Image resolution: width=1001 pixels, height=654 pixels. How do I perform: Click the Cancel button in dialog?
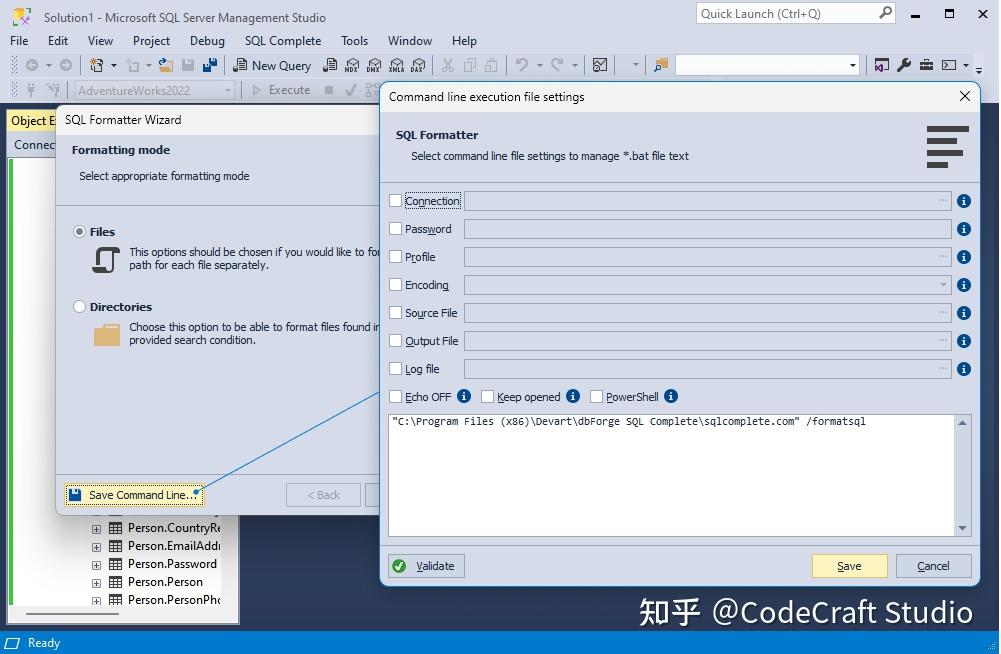pos(933,566)
